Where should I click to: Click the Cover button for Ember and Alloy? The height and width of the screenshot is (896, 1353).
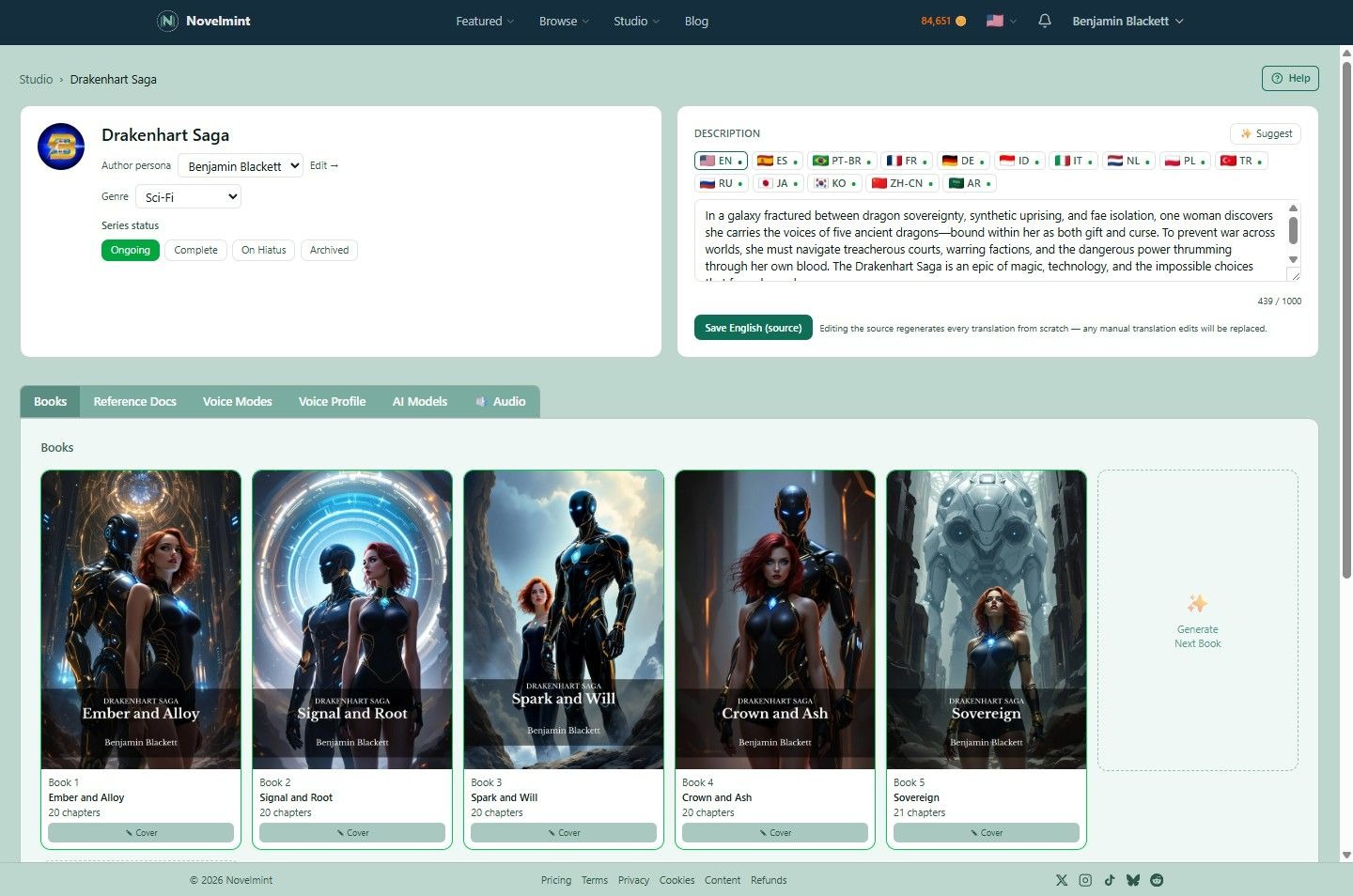coord(141,833)
